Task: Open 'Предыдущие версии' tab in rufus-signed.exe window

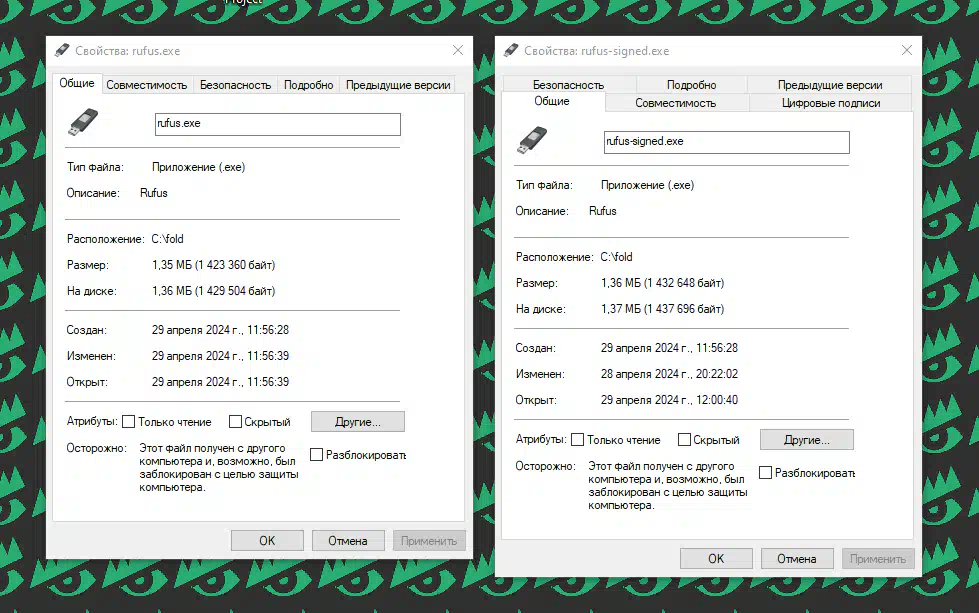Action: pos(830,84)
